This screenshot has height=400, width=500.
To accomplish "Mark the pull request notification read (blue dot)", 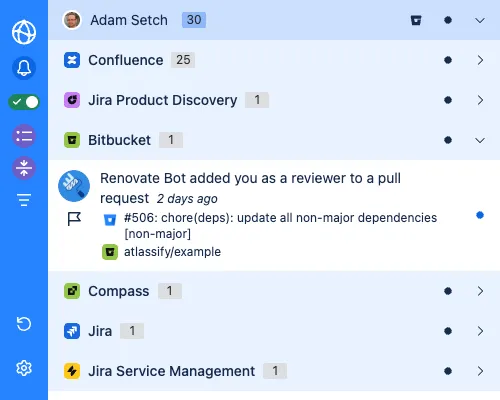I will click(x=480, y=215).
